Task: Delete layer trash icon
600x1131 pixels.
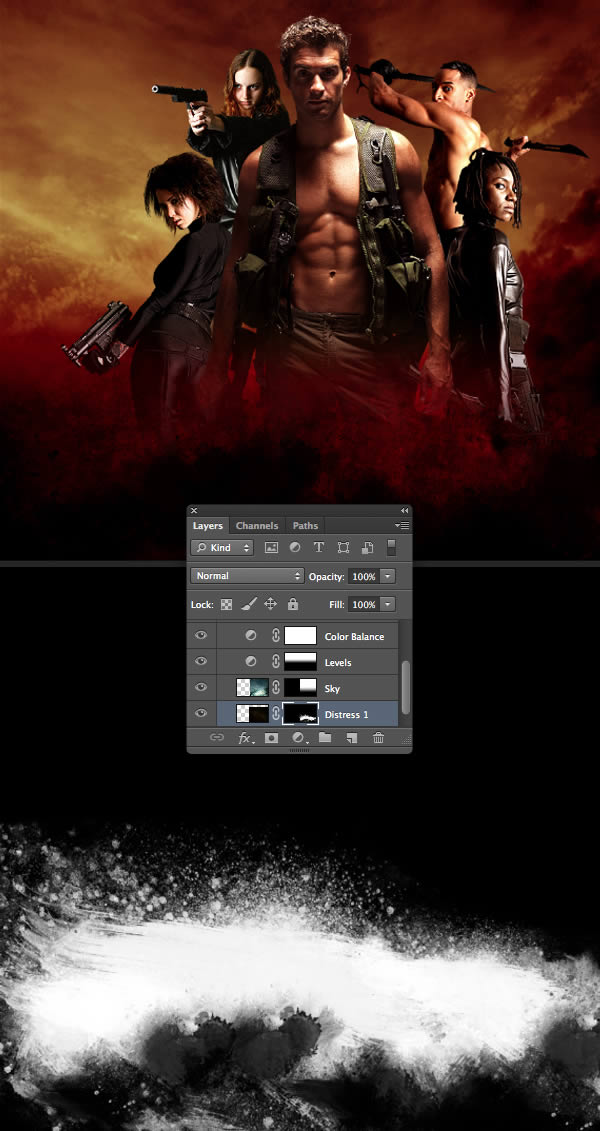Action: coord(378,738)
